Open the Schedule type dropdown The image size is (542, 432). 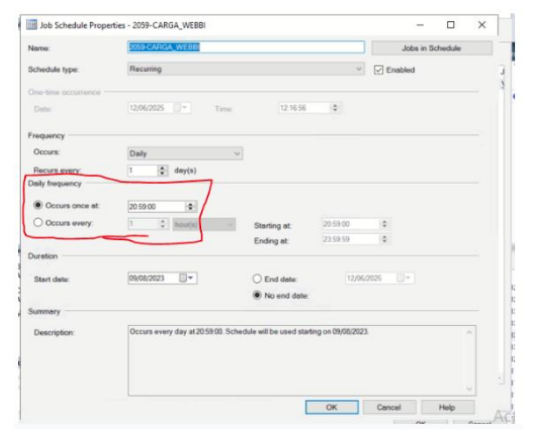(x=246, y=69)
